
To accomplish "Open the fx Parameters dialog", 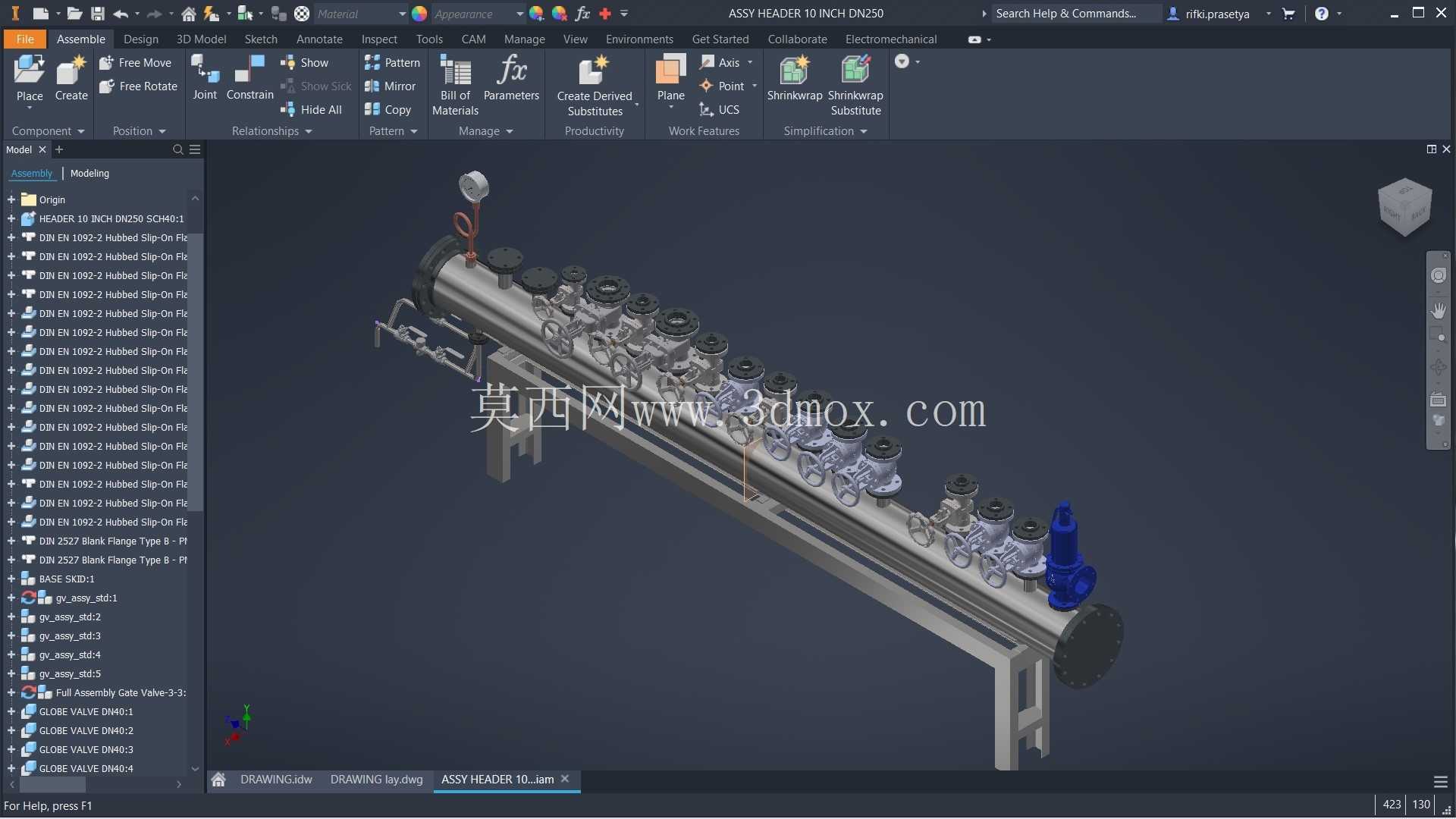I will tap(511, 78).
